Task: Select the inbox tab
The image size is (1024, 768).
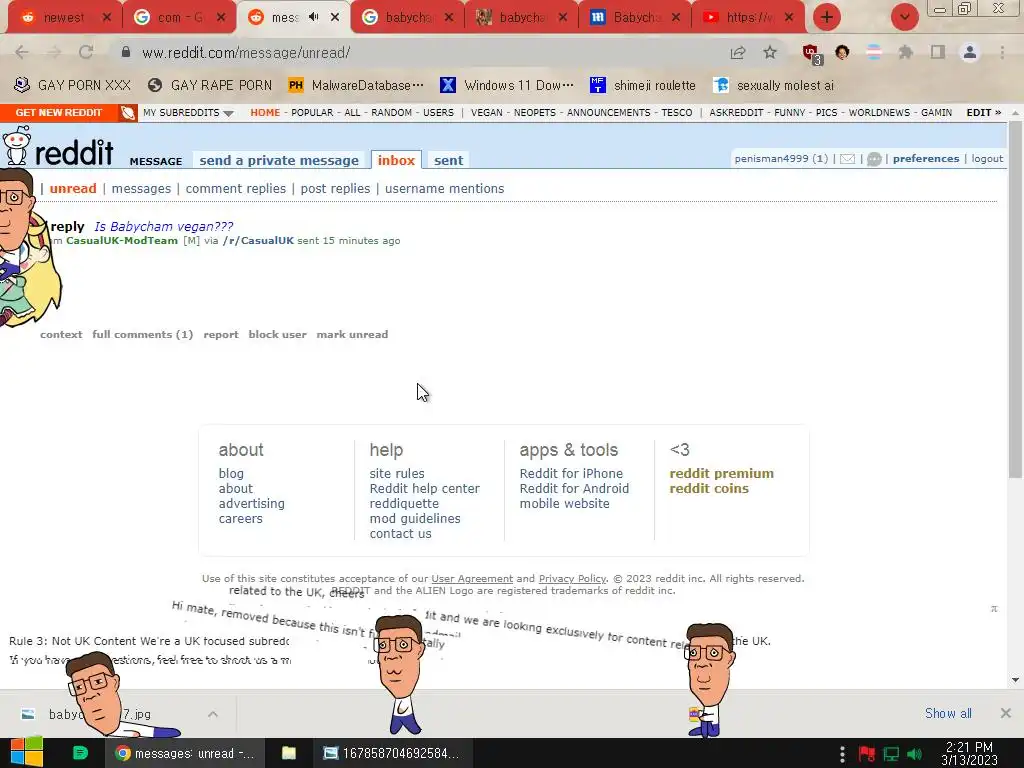Action: coord(396,160)
